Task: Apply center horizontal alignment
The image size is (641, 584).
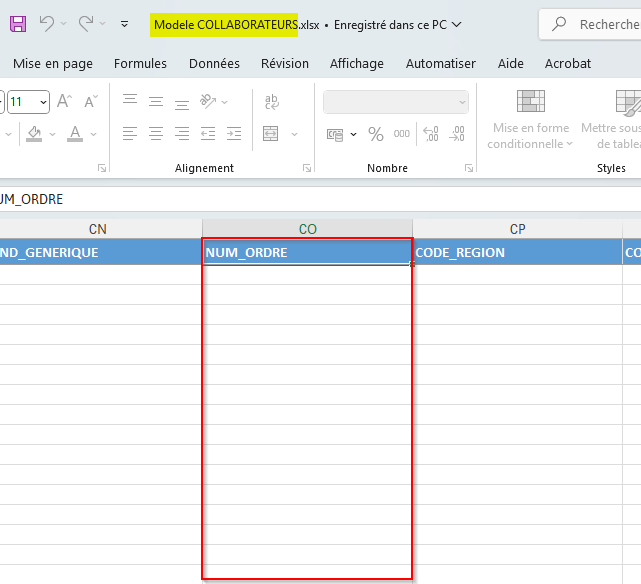Action: click(x=156, y=134)
